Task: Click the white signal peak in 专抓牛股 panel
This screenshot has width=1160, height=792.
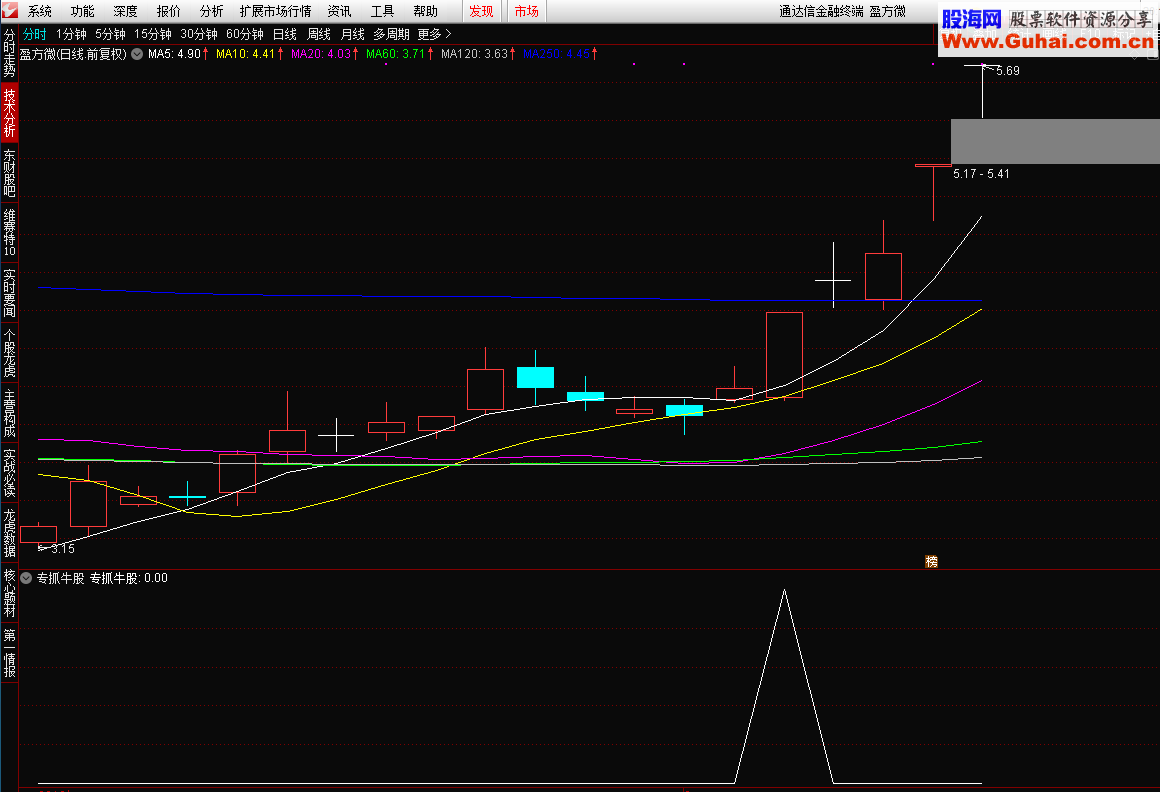Action: (x=784, y=592)
